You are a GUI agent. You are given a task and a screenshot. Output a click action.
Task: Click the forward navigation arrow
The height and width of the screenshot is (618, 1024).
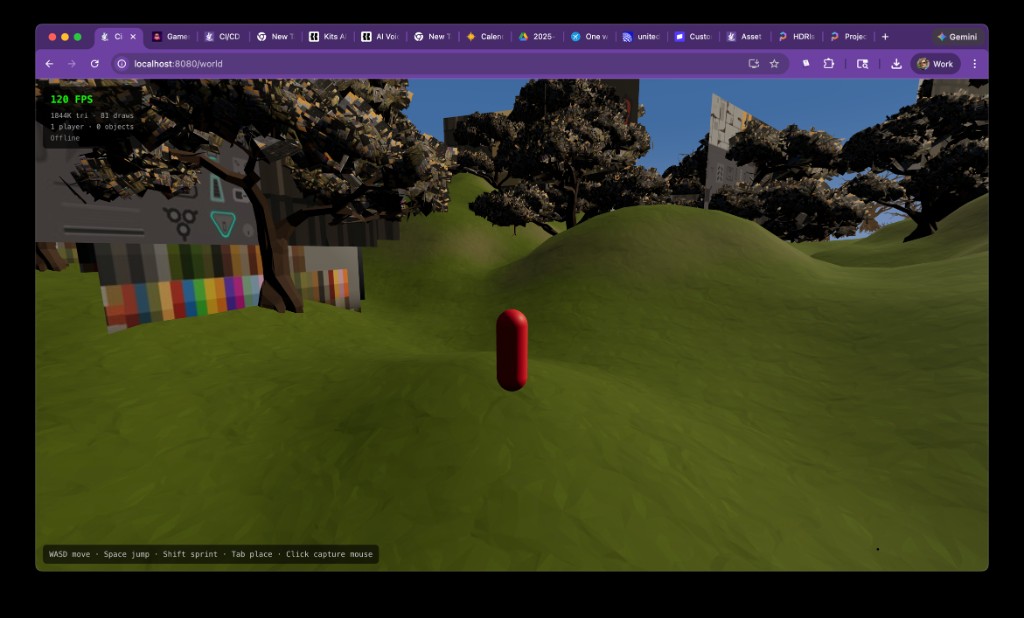69,63
